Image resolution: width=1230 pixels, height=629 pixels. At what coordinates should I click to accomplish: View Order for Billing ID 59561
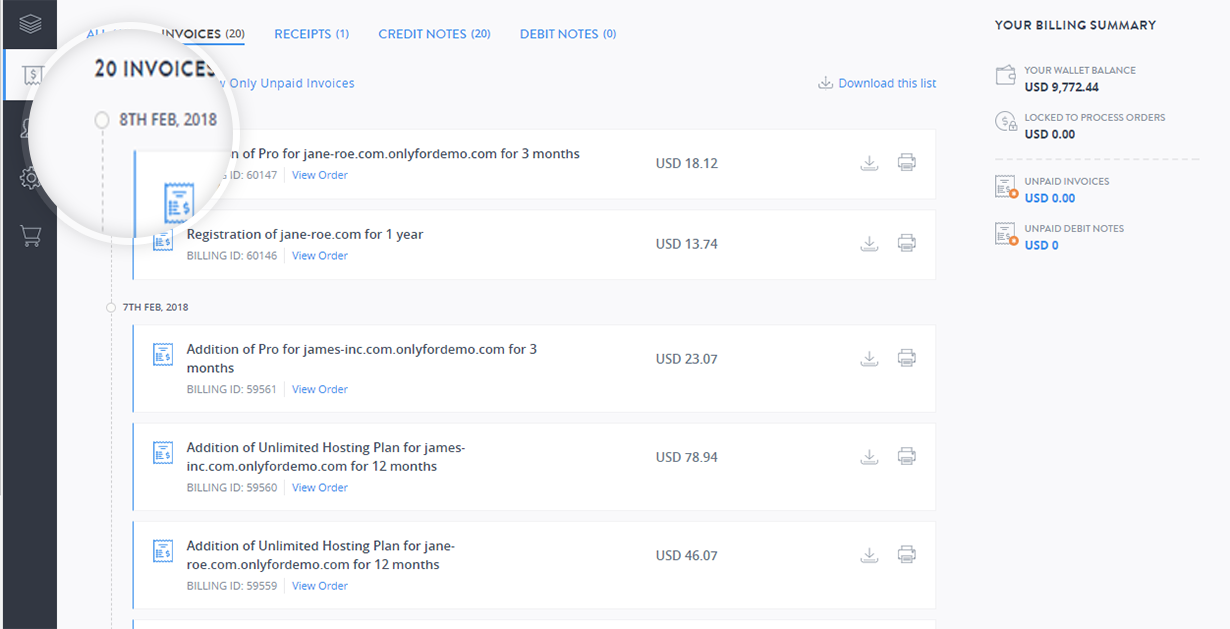click(320, 389)
